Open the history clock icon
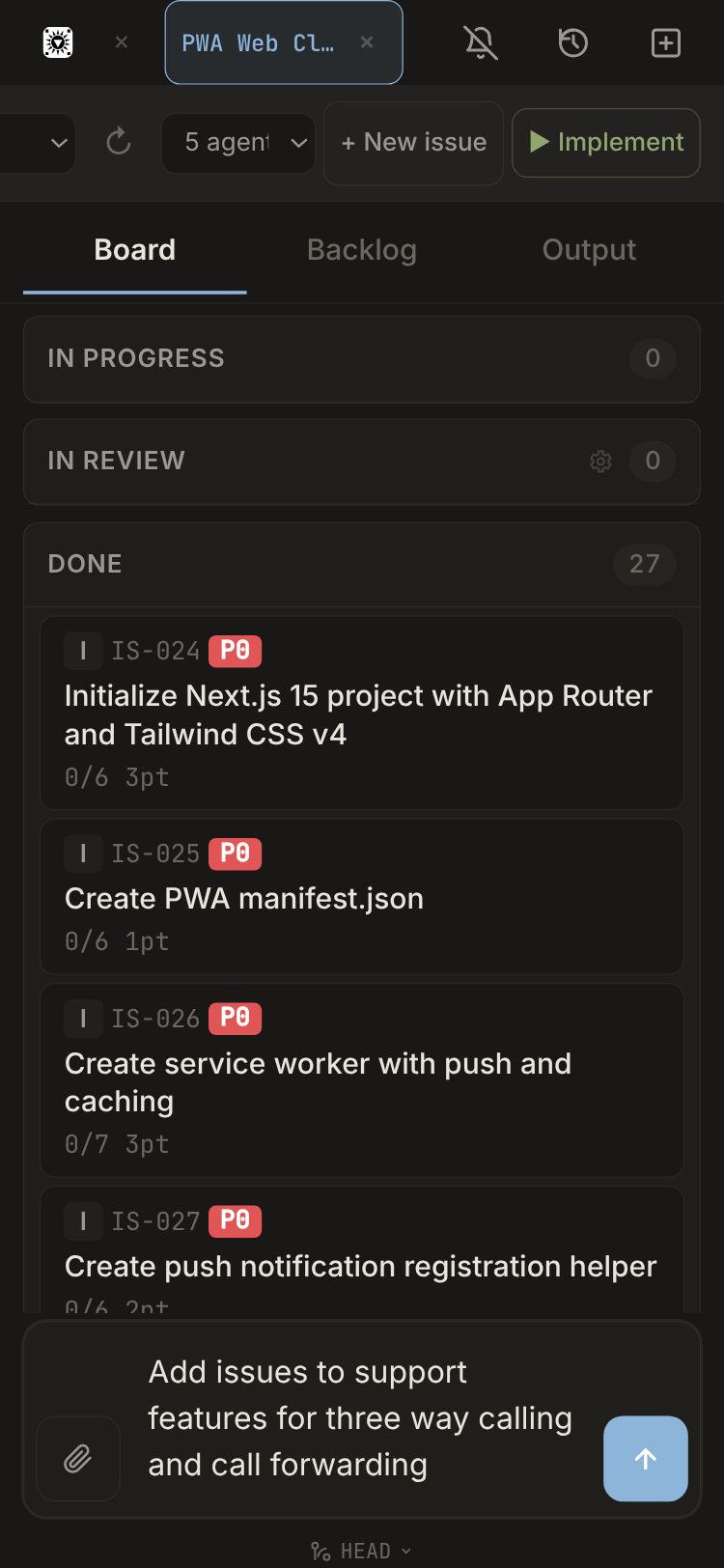This screenshot has width=724, height=1568. click(573, 42)
